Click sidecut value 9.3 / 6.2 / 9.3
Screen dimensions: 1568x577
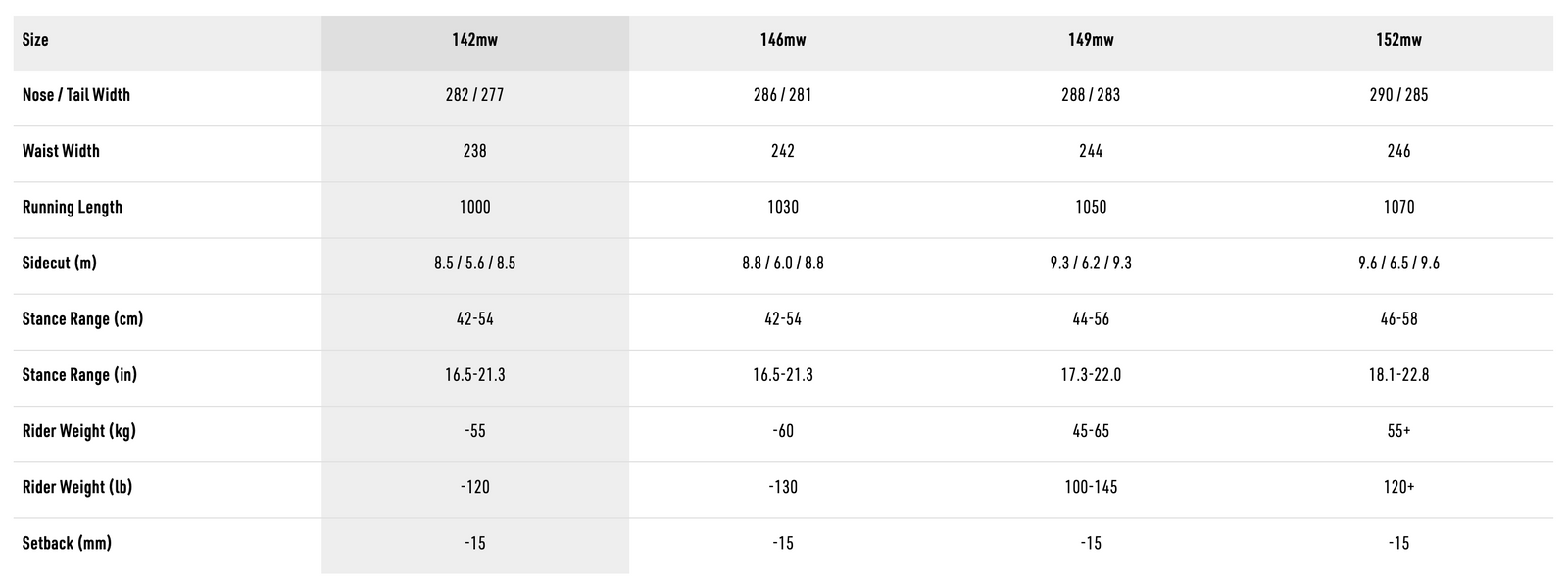click(1091, 263)
